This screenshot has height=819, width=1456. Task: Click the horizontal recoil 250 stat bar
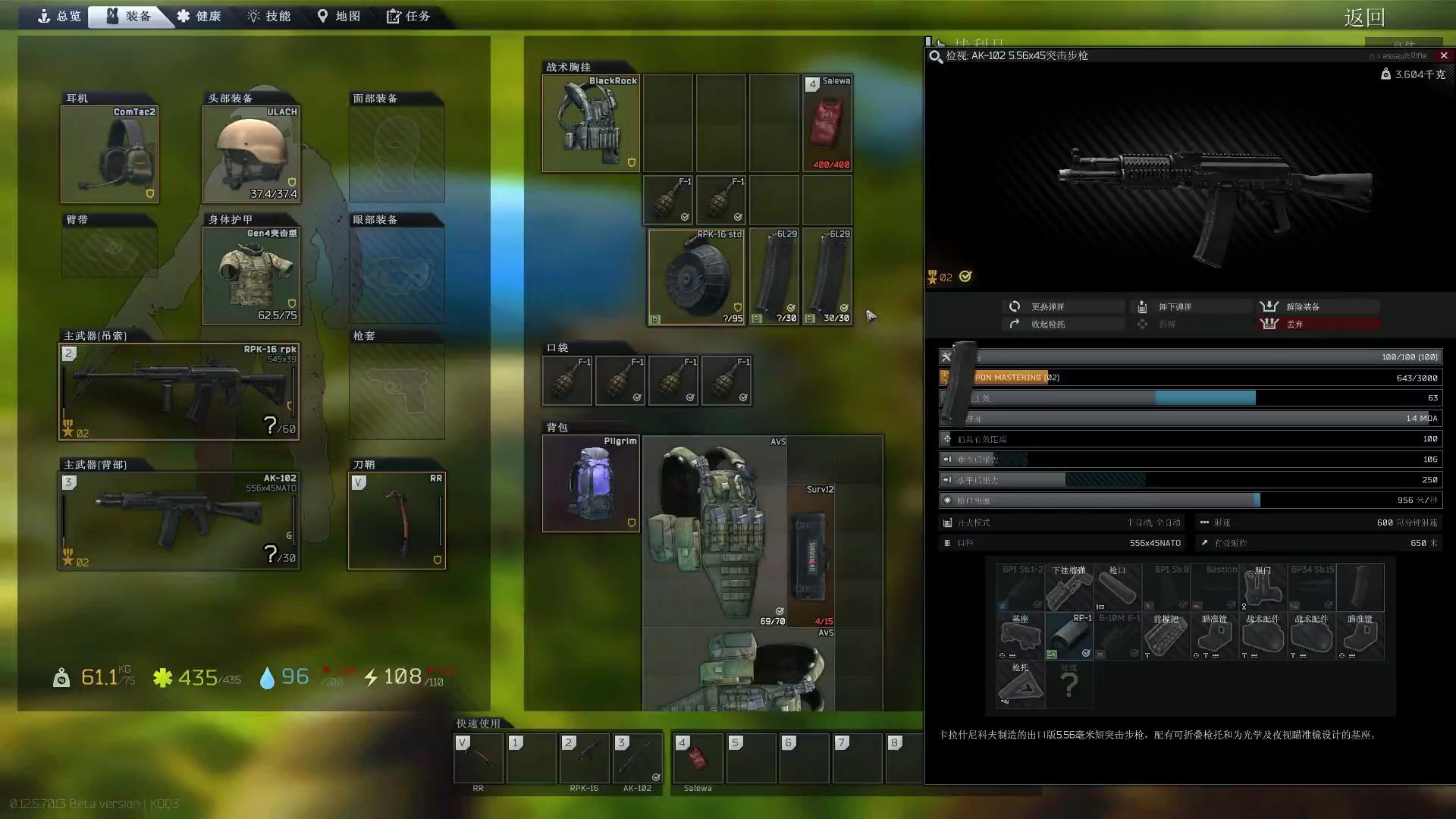coord(1191,479)
